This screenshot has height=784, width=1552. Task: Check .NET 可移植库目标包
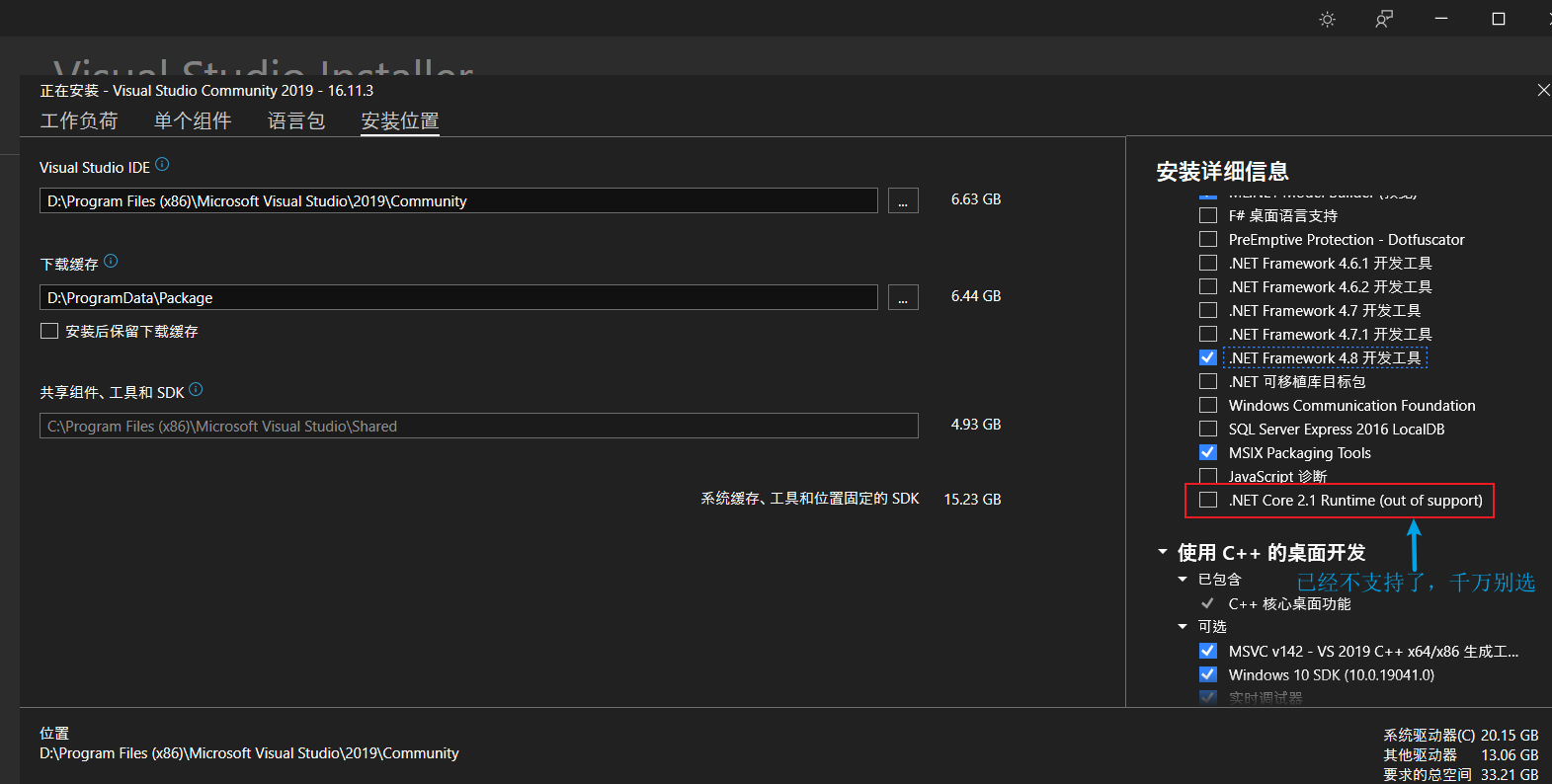1207,381
